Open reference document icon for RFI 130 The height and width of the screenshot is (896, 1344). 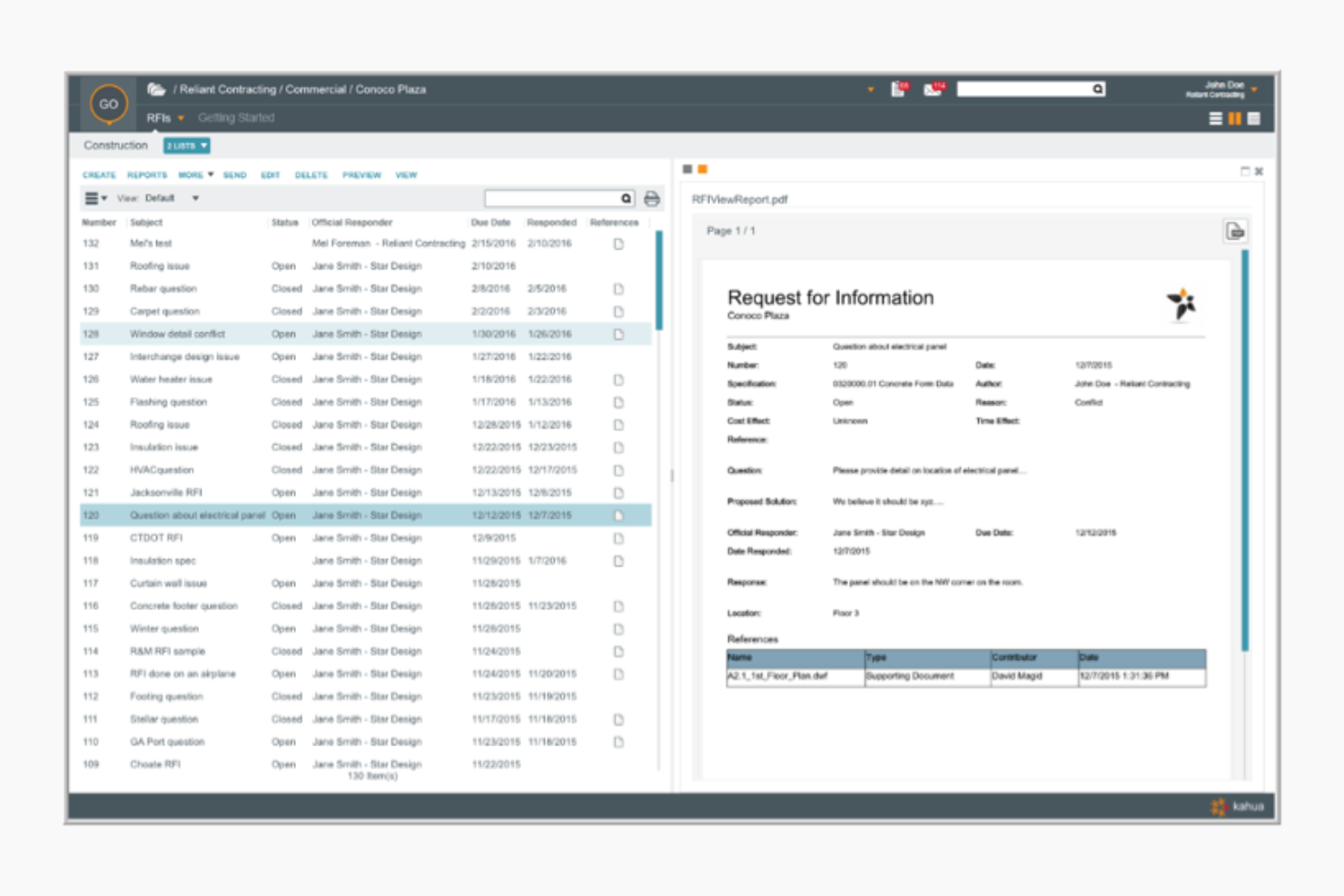[x=618, y=290]
